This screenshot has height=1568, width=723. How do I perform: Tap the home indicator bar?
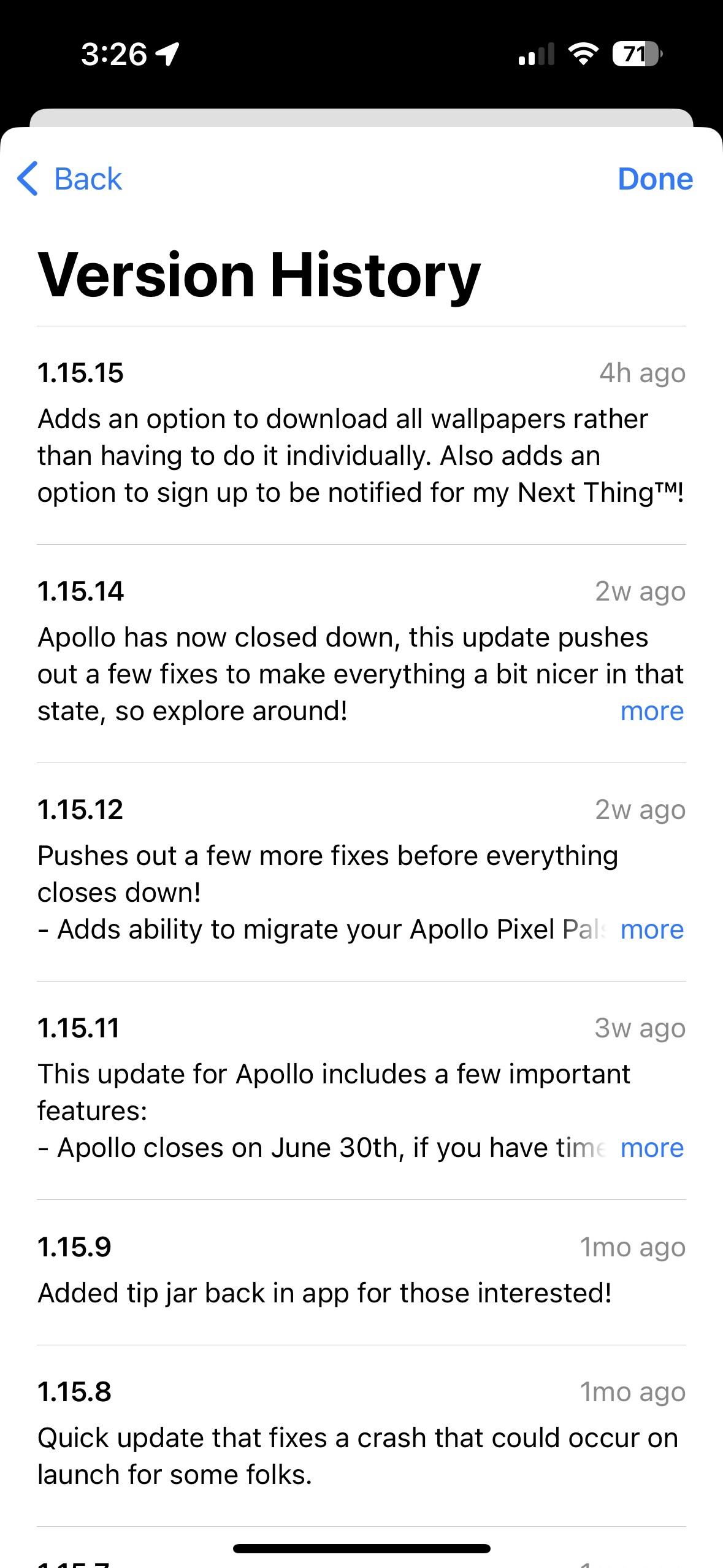coord(362,1548)
